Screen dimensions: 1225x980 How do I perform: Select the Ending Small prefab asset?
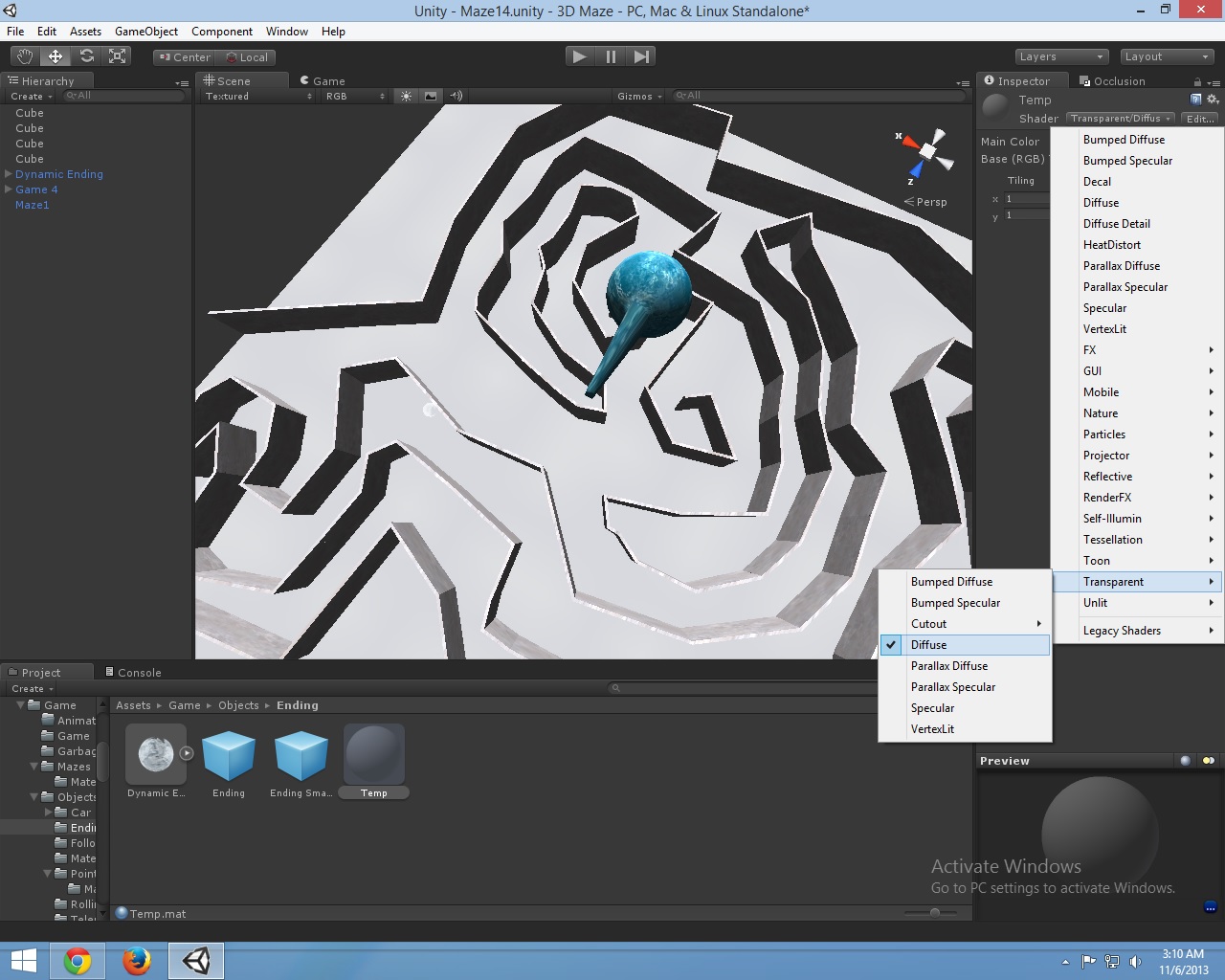(x=301, y=754)
